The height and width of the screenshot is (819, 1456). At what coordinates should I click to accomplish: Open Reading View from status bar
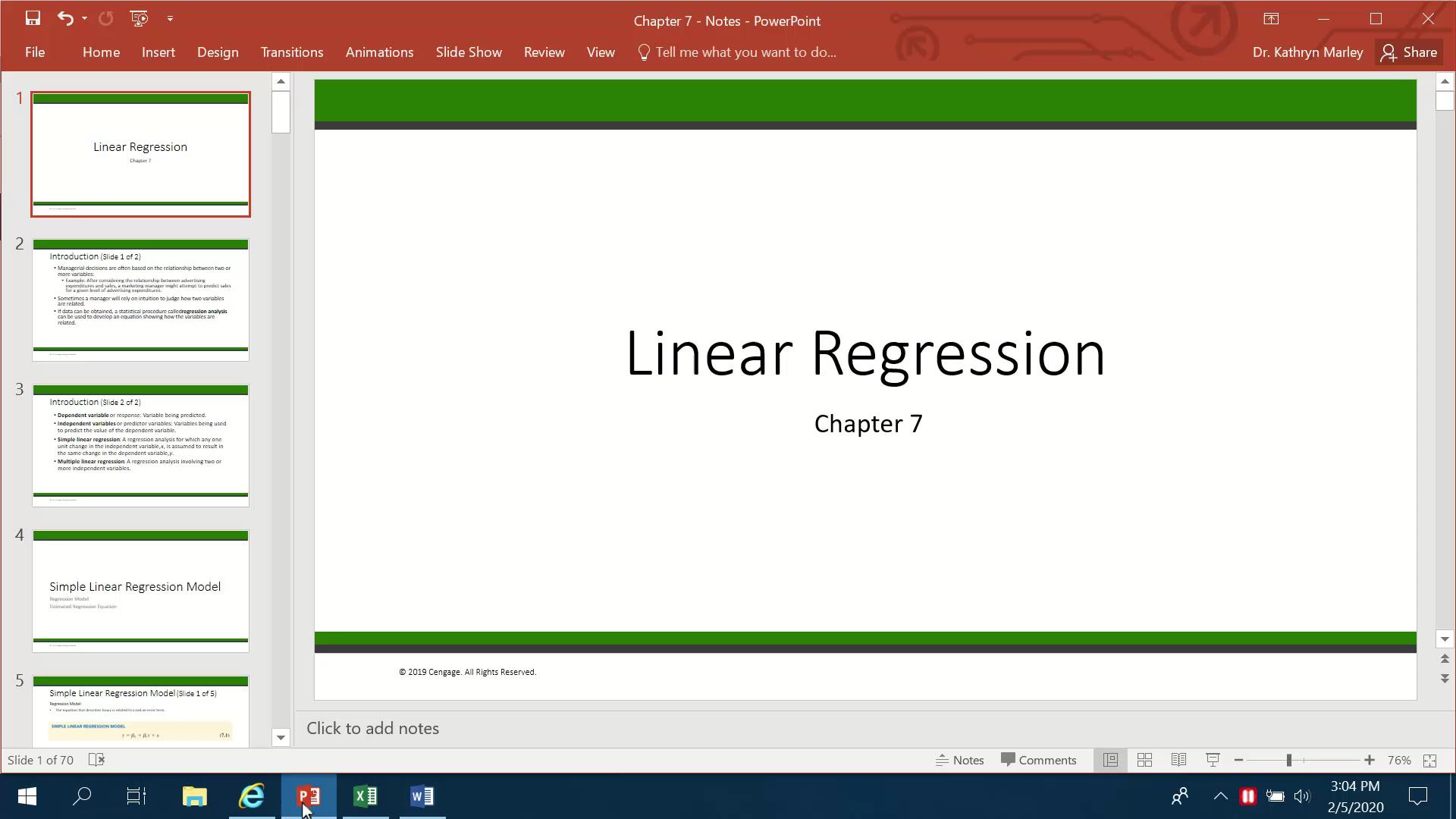click(1179, 759)
